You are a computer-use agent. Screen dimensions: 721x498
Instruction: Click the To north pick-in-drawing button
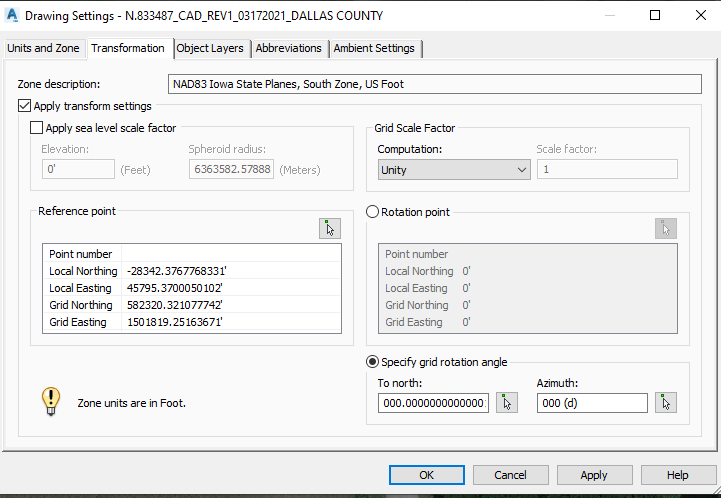click(507, 403)
